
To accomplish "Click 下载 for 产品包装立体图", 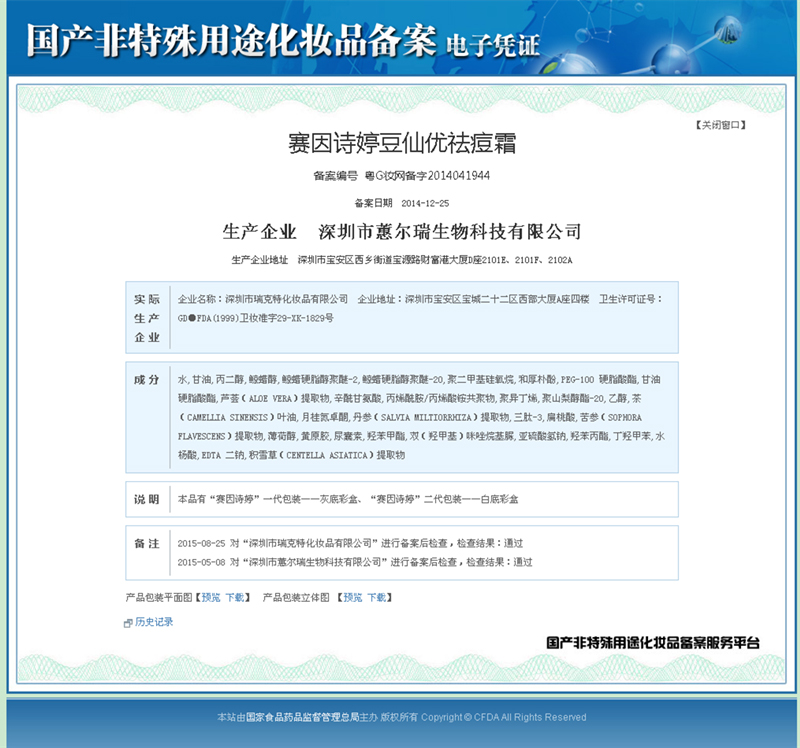I will click(377, 597).
